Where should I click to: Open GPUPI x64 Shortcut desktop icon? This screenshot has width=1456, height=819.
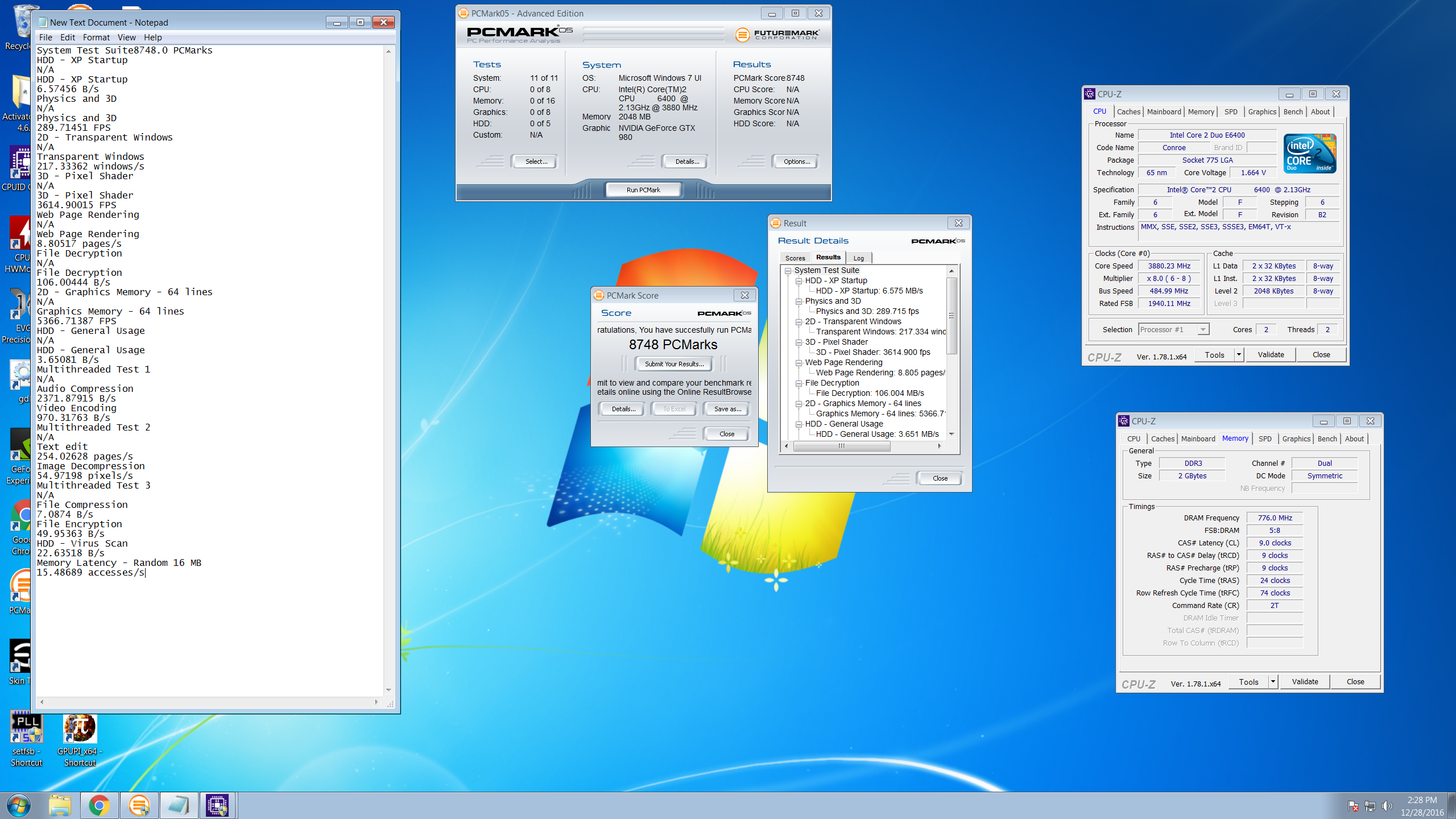[x=80, y=741]
